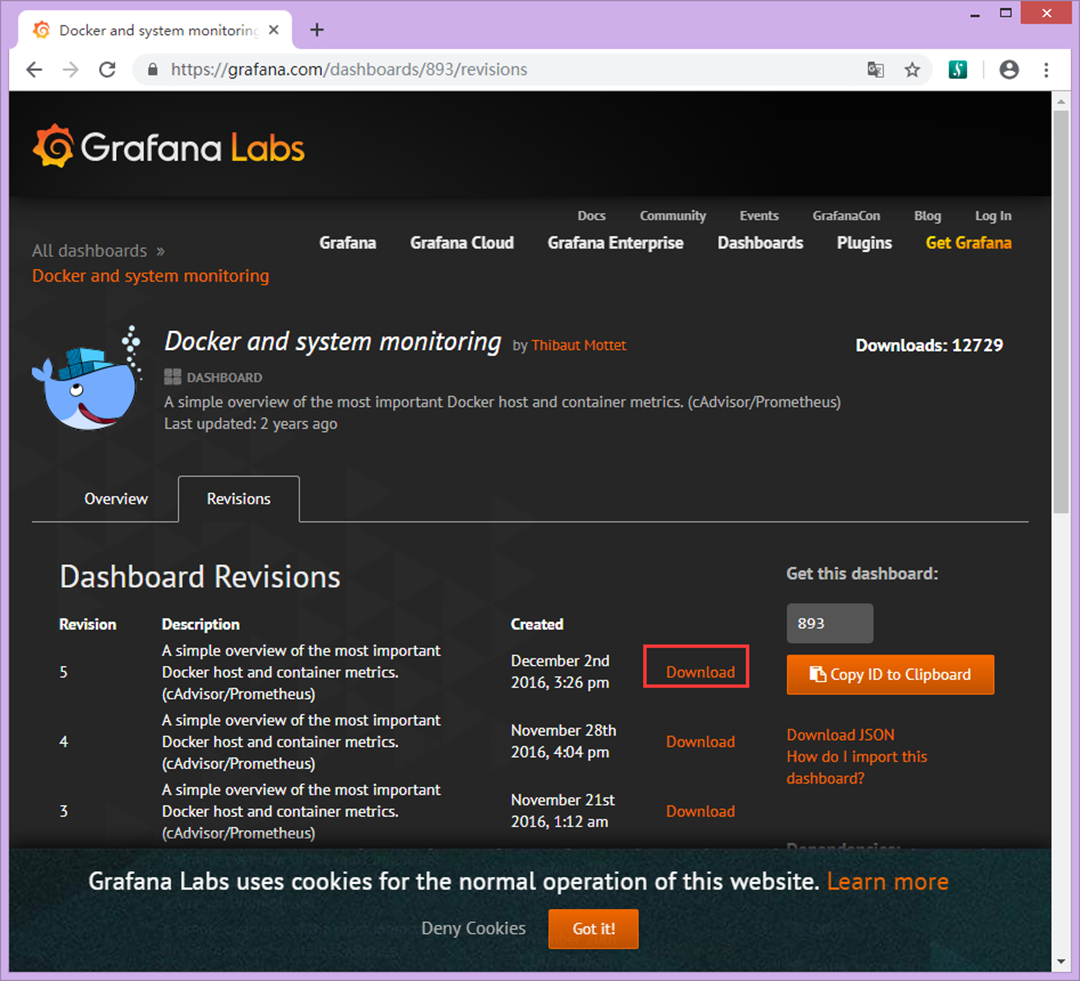Click the address bar URL
1080x981 pixels.
click(349, 70)
